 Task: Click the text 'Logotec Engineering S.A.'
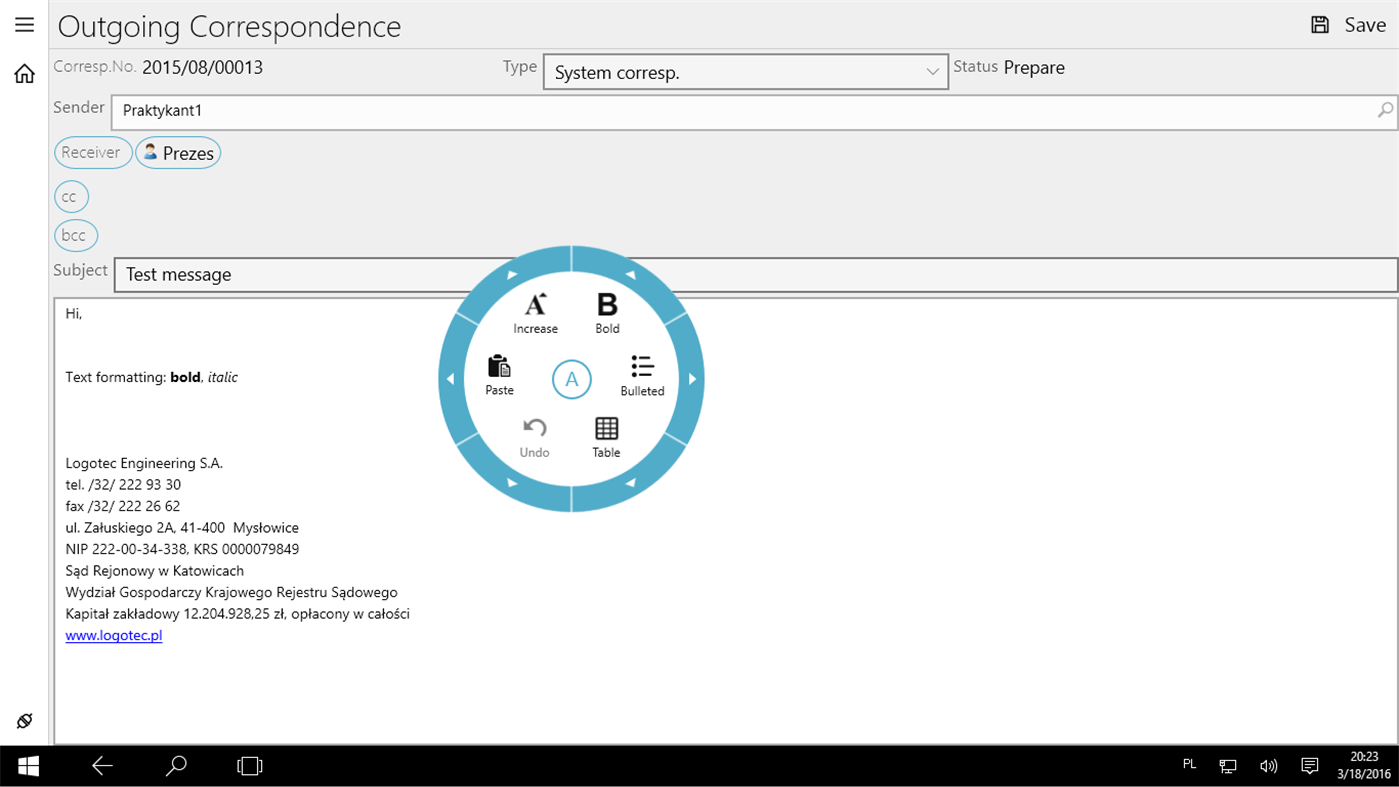[144, 464]
